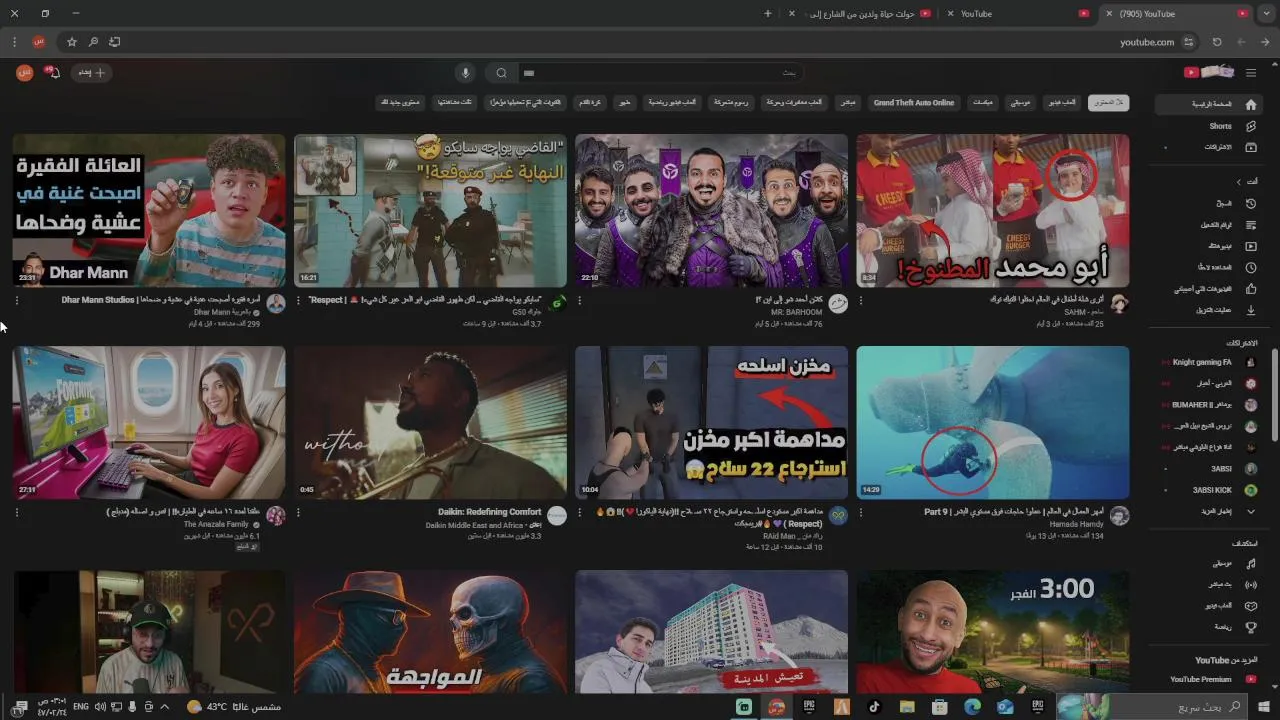Open 3ABSI channel in subscriptions
Screen dimensions: 1280x720
(x=1208, y=468)
